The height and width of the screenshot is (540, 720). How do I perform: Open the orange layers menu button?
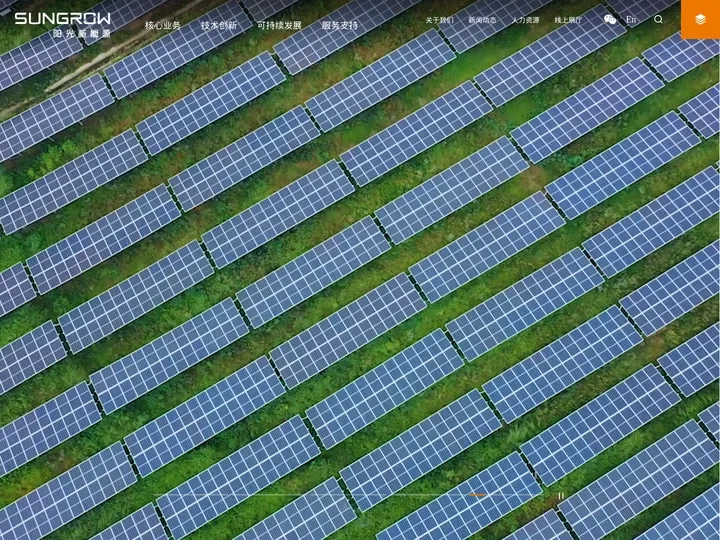point(700,19)
